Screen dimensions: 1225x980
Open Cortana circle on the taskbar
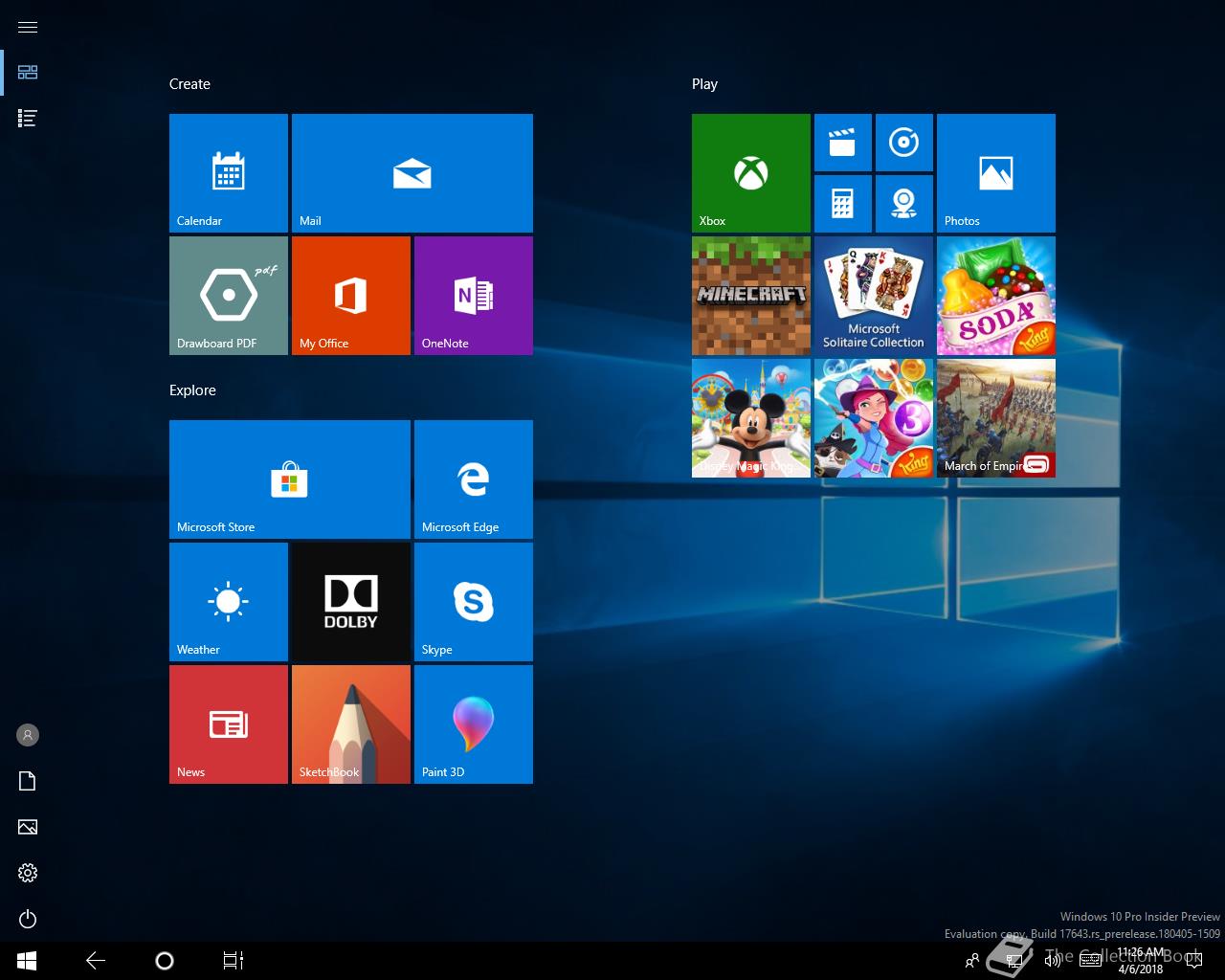[165, 961]
